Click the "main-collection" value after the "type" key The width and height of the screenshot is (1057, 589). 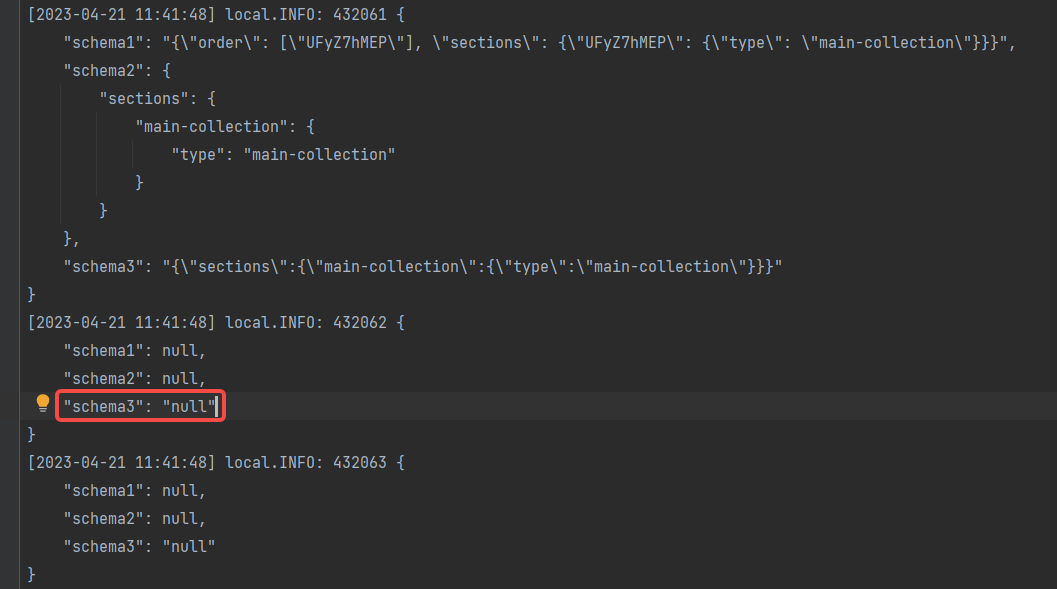point(320,155)
